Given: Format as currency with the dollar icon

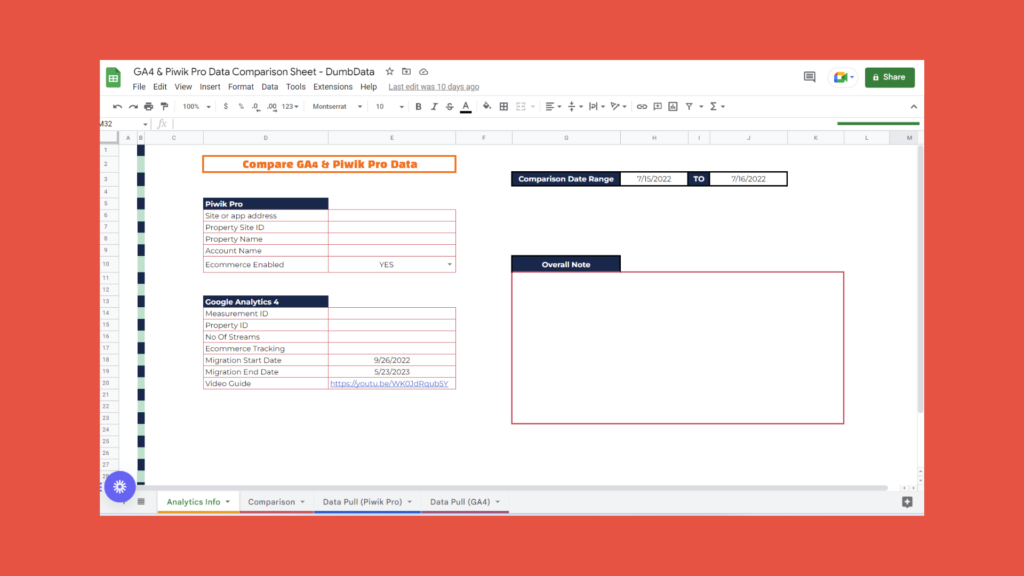Looking at the screenshot, I should pyautogui.click(x=226, y=106).
